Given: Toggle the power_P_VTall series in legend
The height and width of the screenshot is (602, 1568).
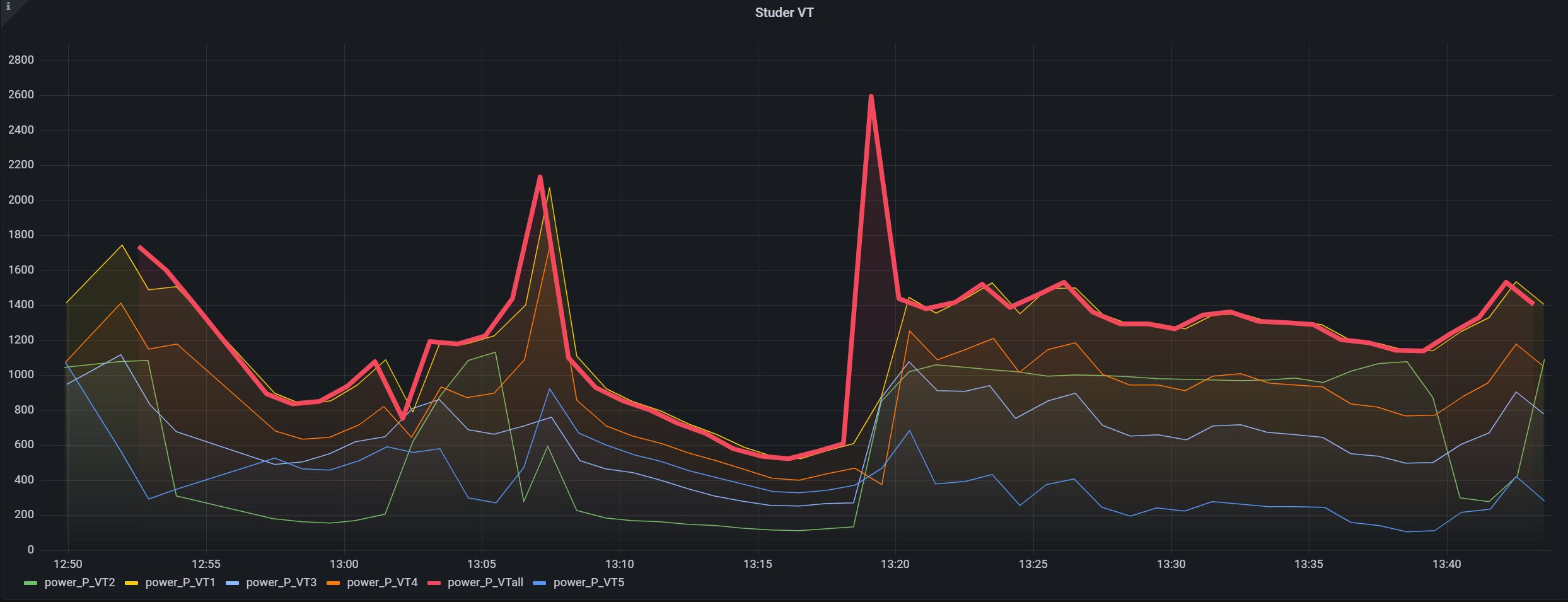Looking at the screenshot, I should tap(485, 582).
